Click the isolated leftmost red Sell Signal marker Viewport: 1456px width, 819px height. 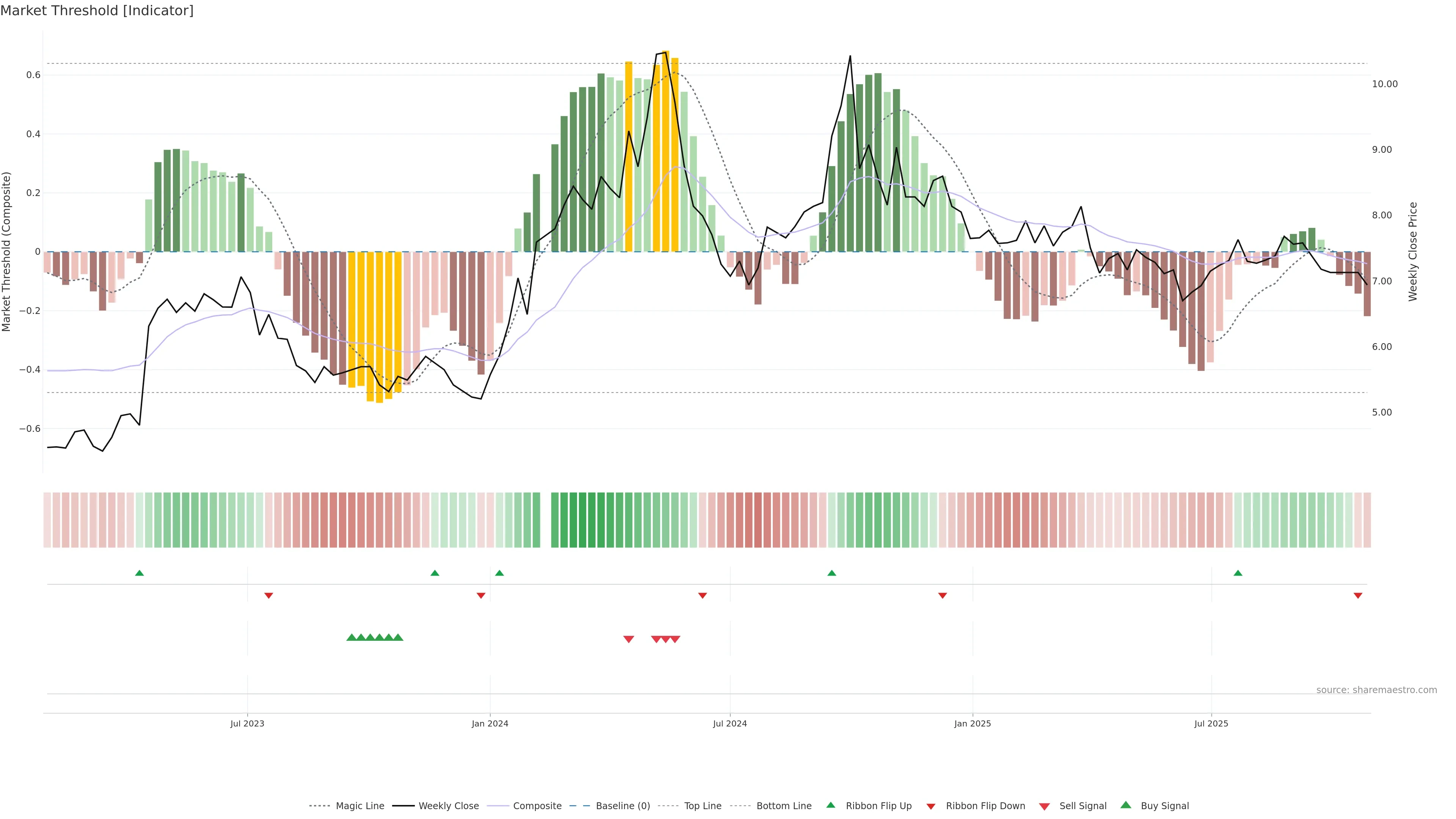tap(629, 639)
